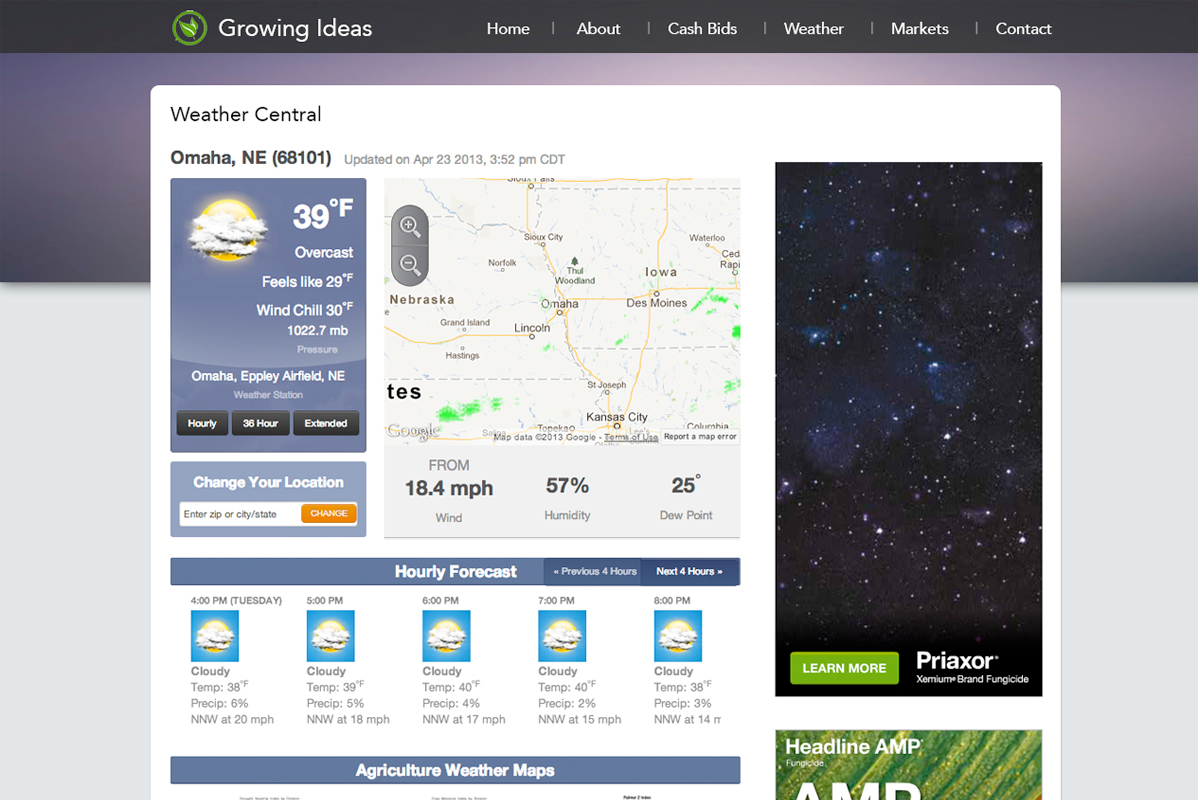This screenshot has height=800, width=1200.
Task: Click the current conditions overcast sun icon
Action: 228,230
